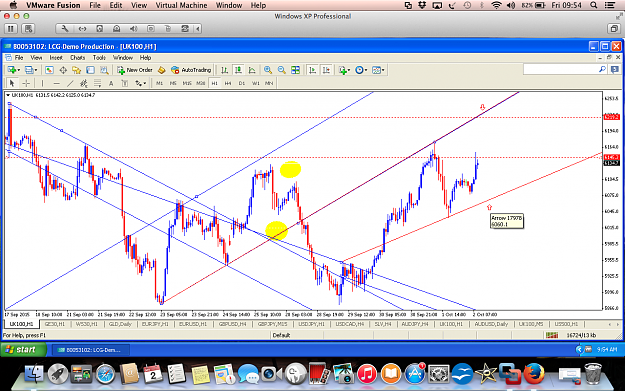Open the Navigator panel
This screenshot has width=625, height=391.
click(77, 70)
